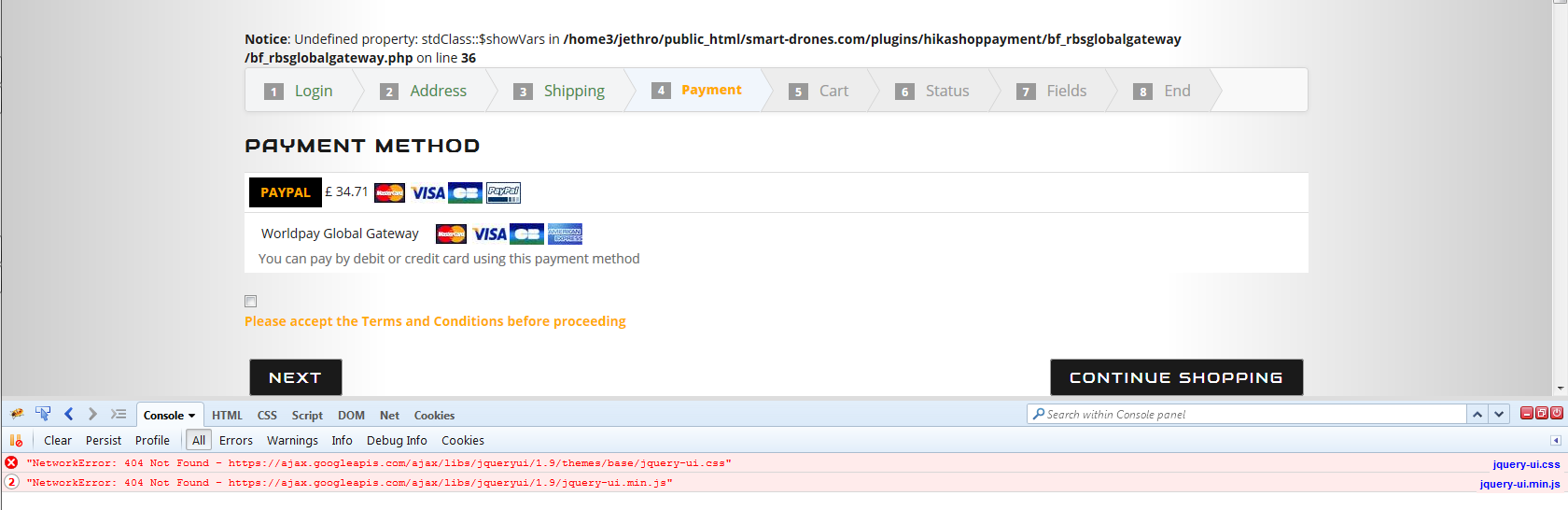Open the jquery-ui.css source link
The image size is (1568, 510).
pos(1526,464)
